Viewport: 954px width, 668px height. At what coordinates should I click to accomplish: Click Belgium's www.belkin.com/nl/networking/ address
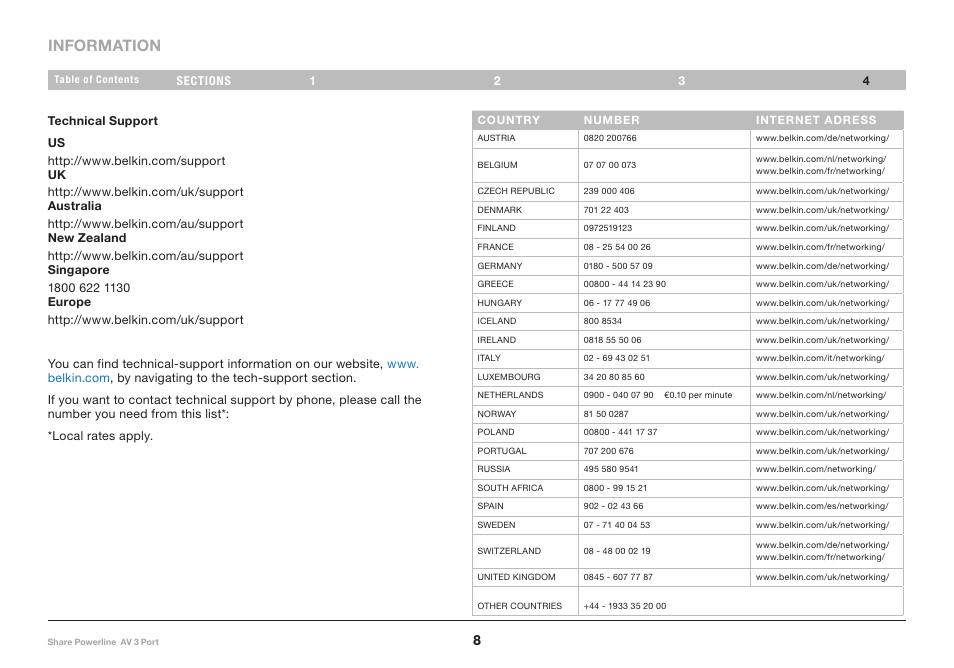tap(821, 159)
